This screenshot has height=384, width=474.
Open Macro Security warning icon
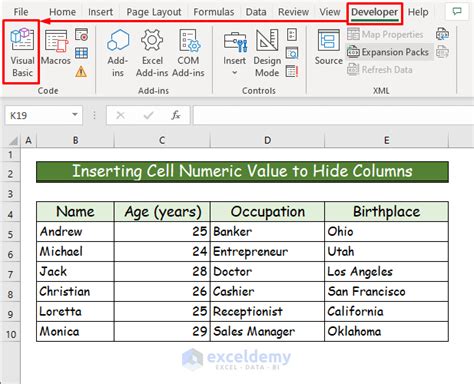pos(81,71)
